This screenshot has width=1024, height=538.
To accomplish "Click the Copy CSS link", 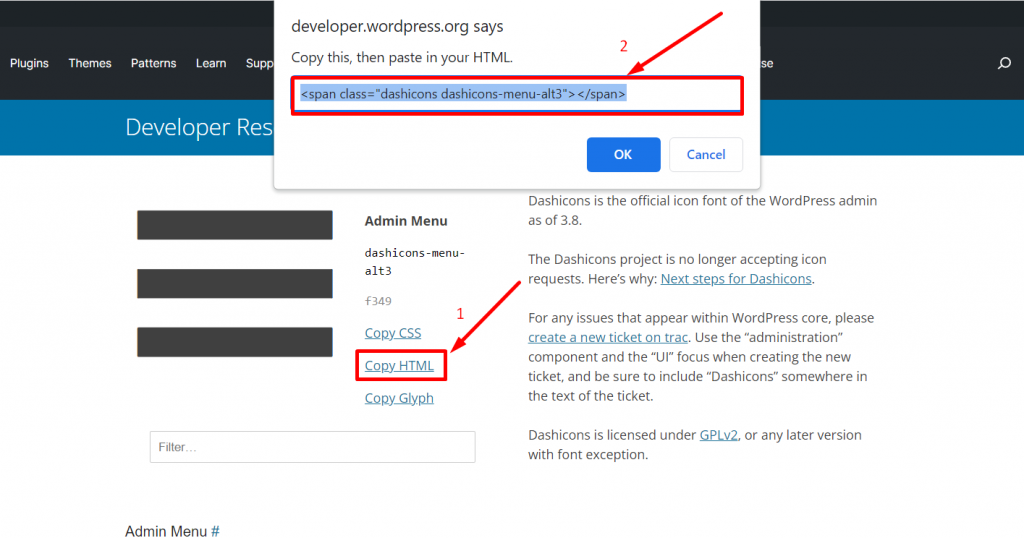I will (x=392, y=333).
